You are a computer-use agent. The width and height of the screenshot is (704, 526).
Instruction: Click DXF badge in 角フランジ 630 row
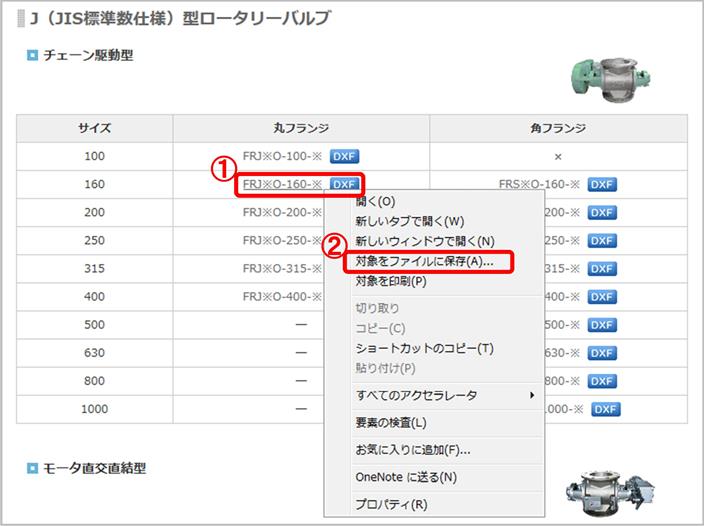tap(602, 353)
